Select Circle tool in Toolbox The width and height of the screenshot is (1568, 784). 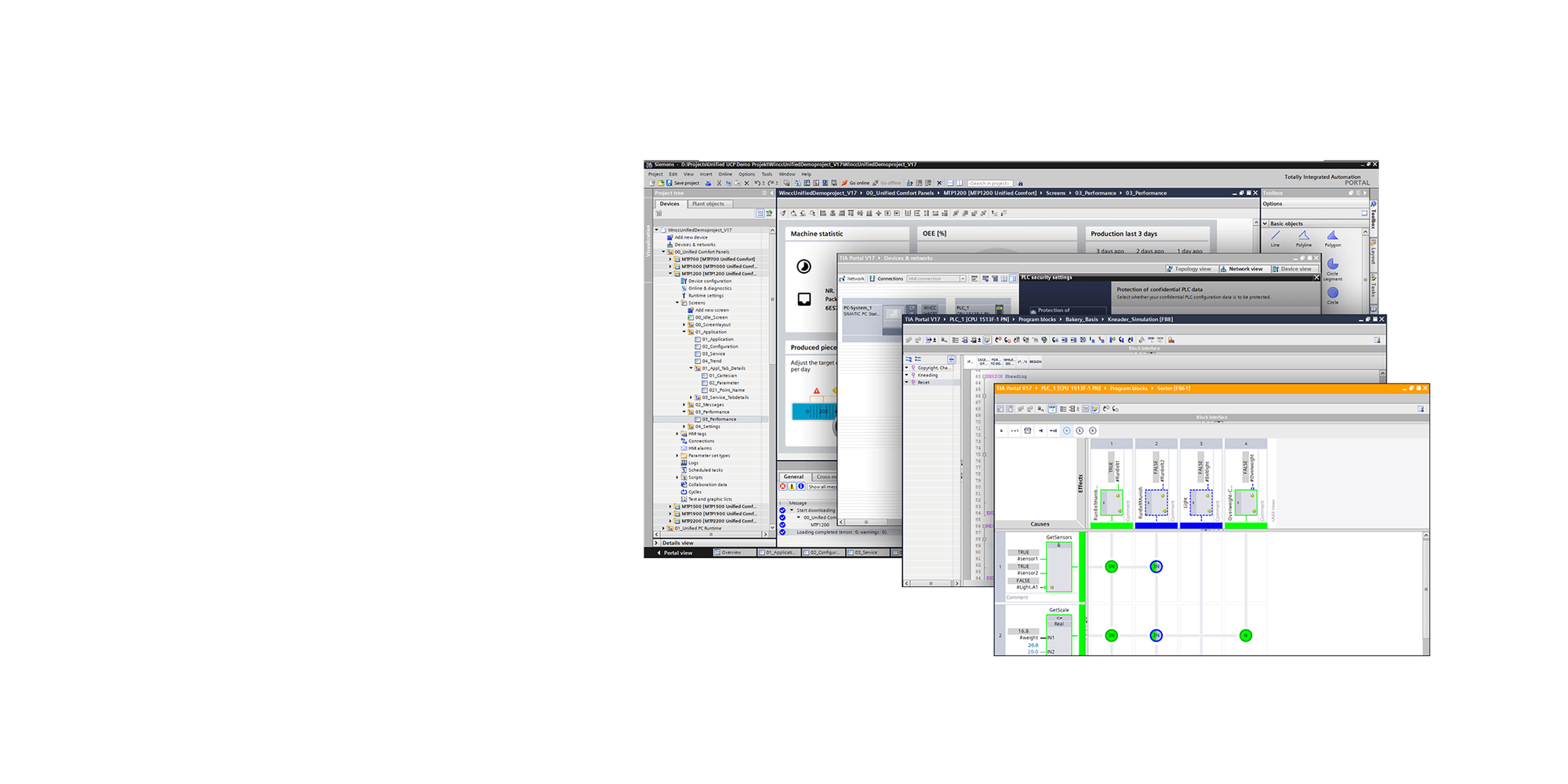pos(1333,296)
